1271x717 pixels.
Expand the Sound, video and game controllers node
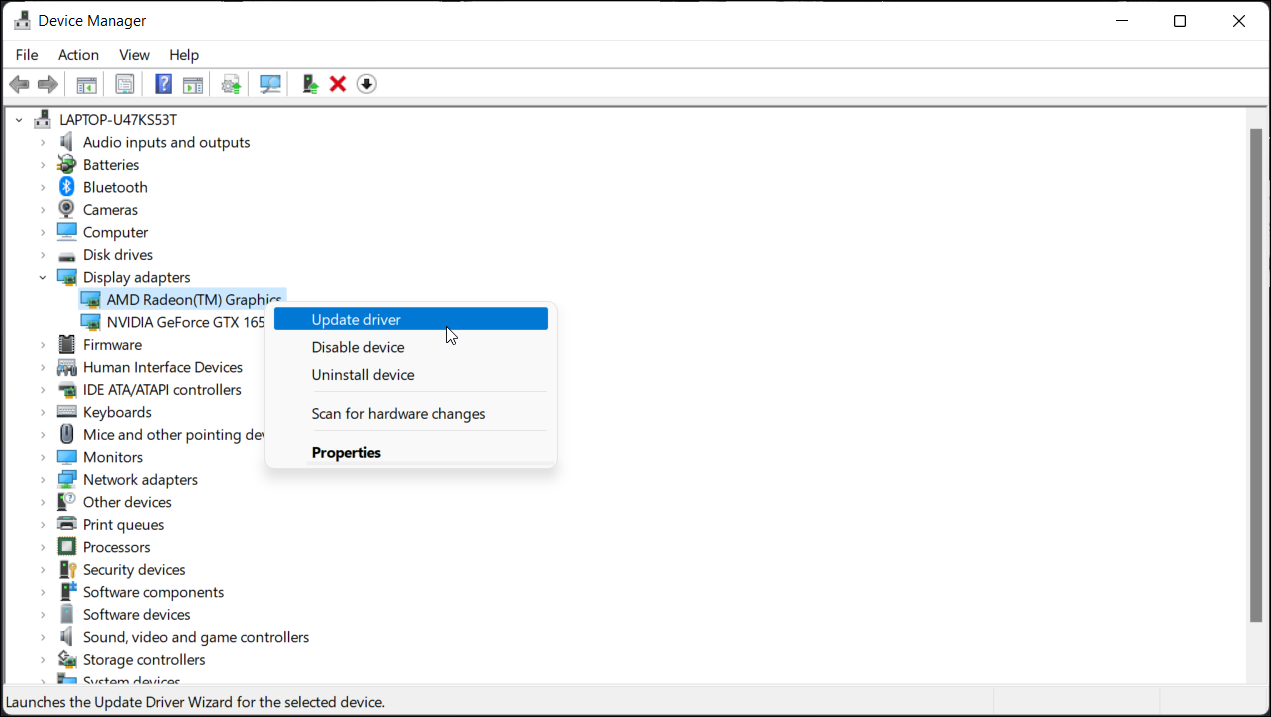coord(43,637)
